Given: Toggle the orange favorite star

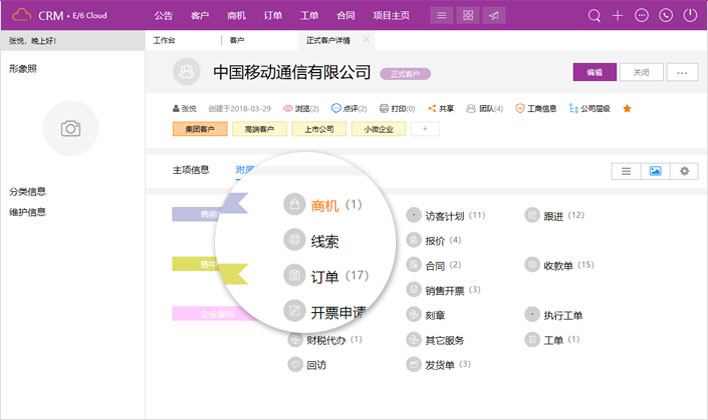Looking at the screenshot, I should [627, 108].
